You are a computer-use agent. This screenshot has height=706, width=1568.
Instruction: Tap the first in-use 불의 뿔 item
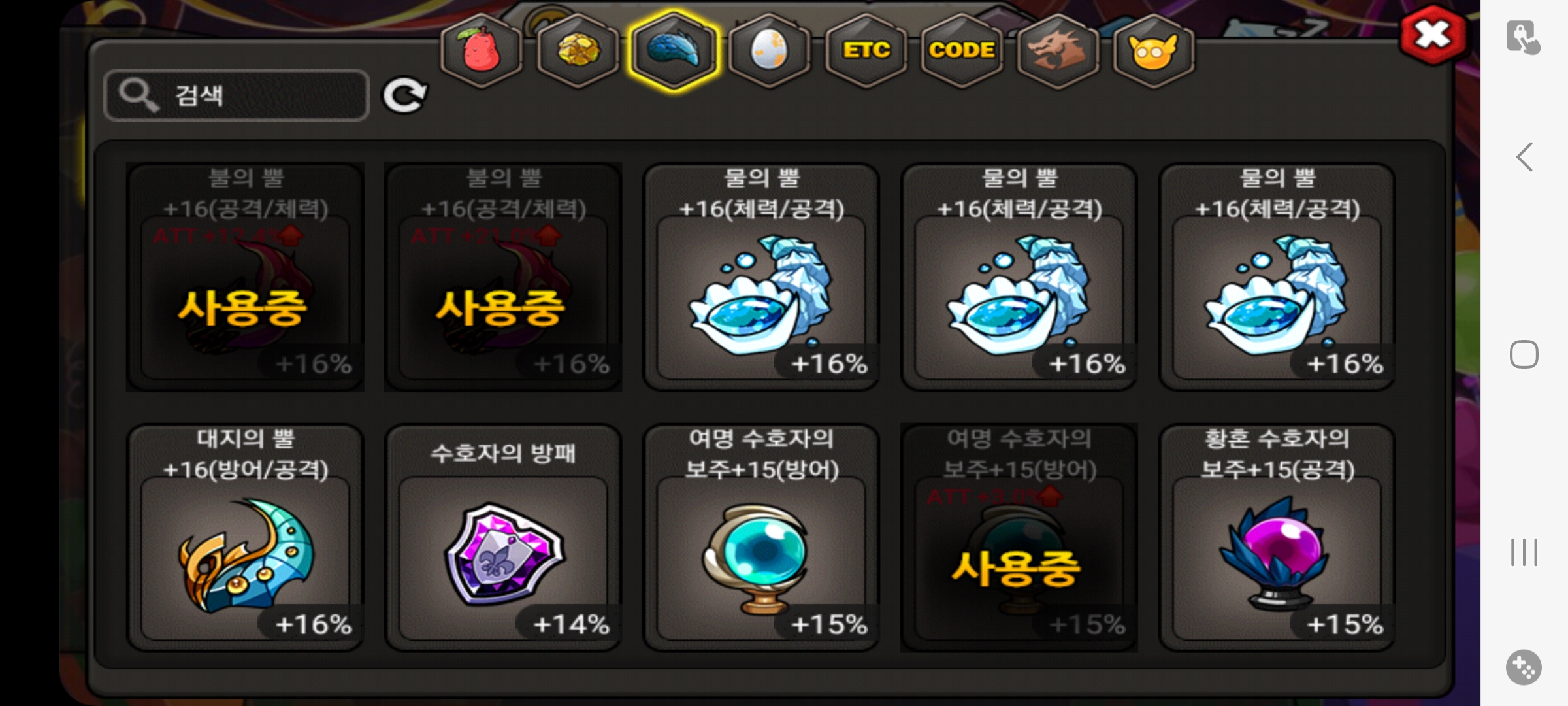coord(245,277)
